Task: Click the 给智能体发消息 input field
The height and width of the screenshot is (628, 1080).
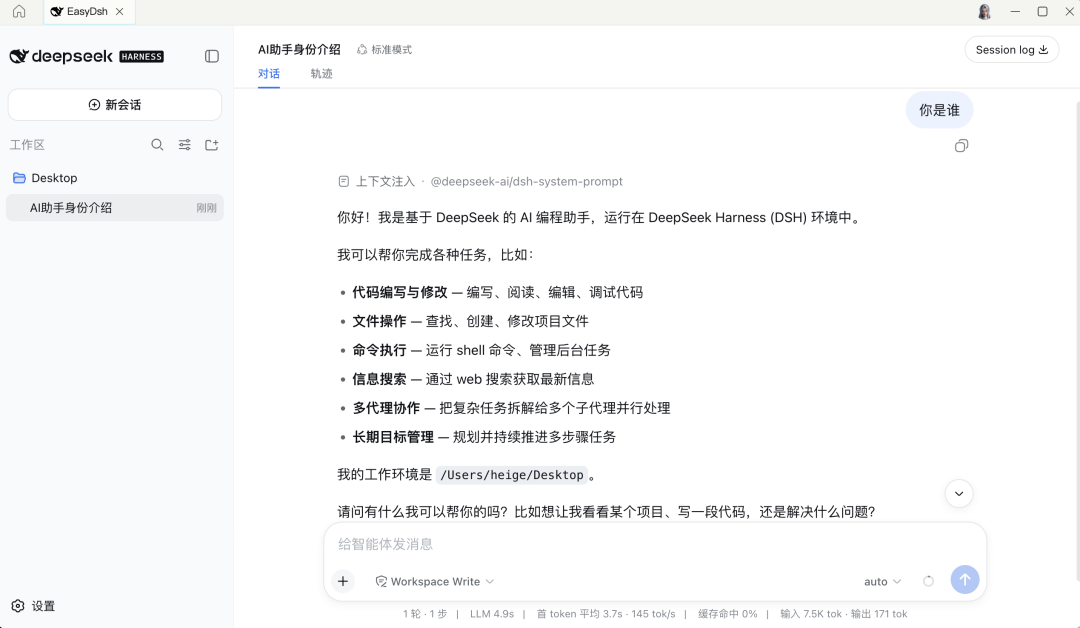Action: tap(654, 544)
